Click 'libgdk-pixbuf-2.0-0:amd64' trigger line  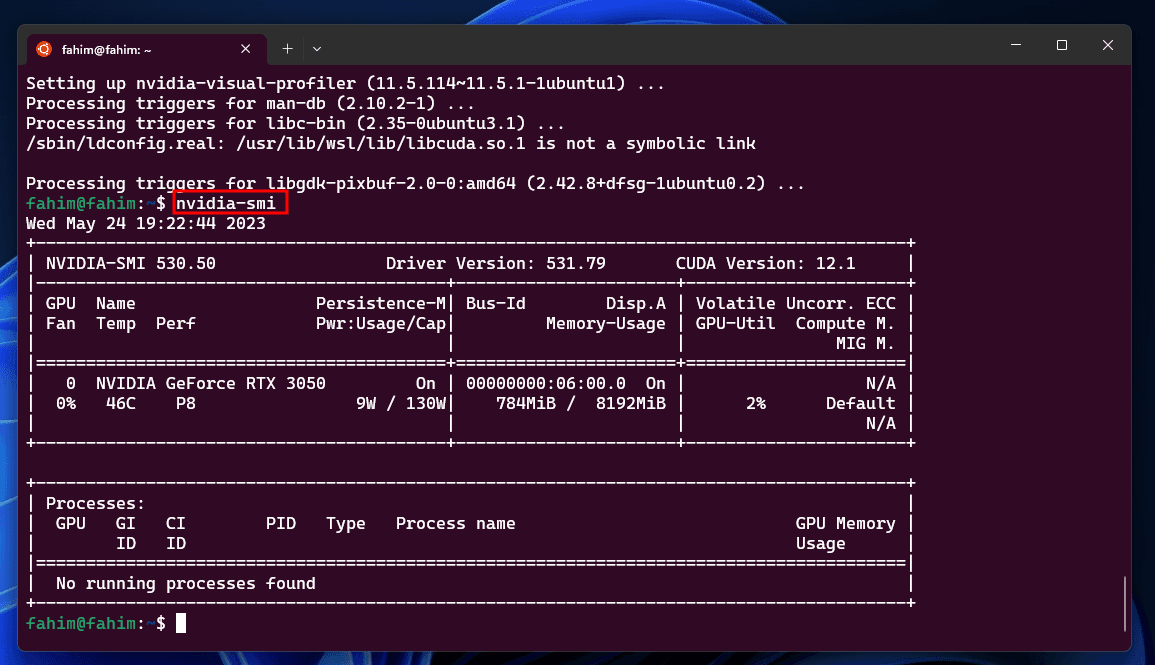click(415, 183)
